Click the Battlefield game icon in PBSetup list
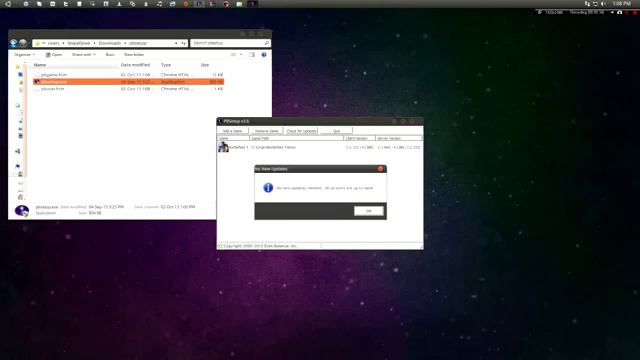This screenshot has height=360, width=640. (223, 147)
